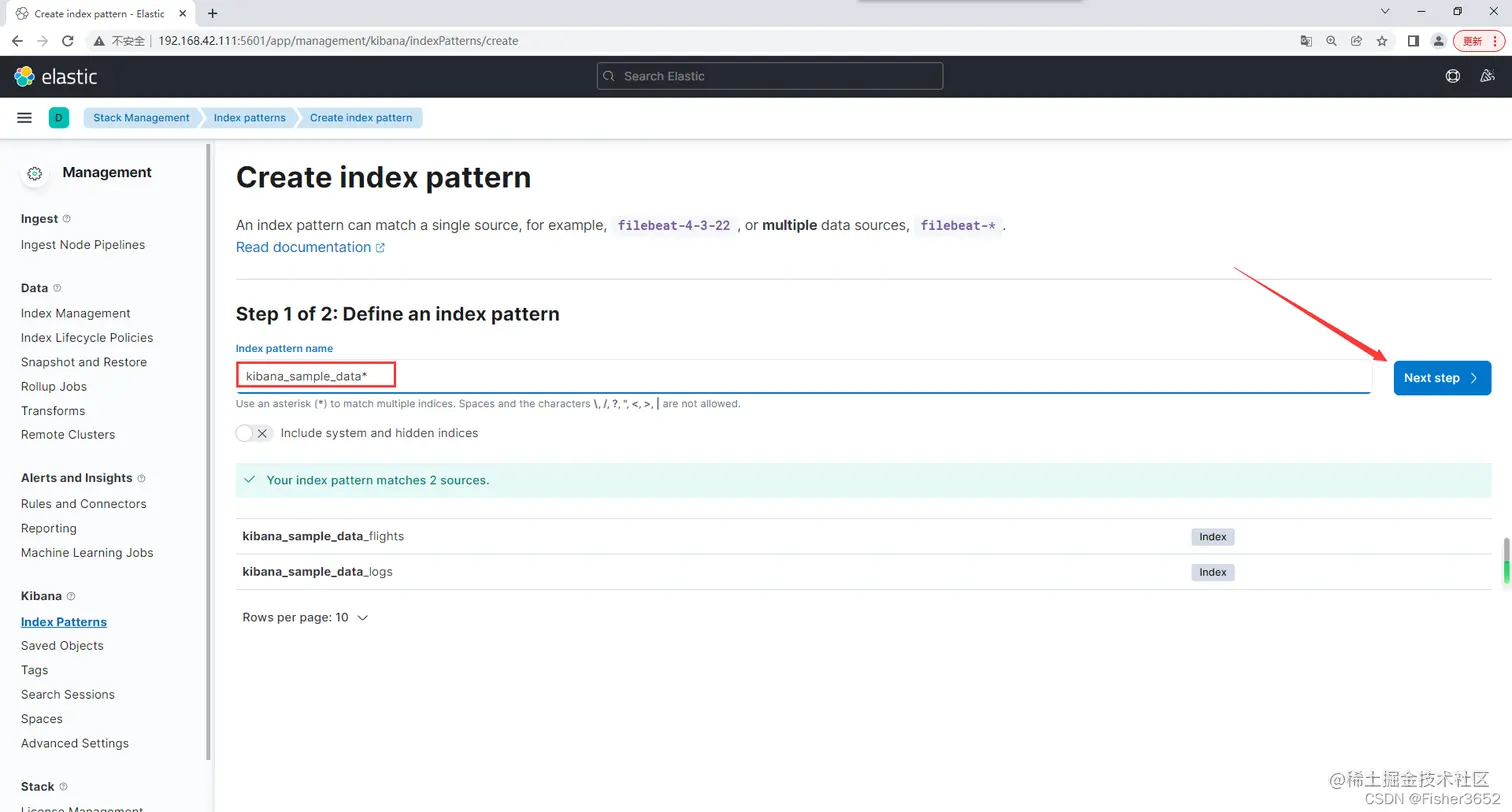This screenshot has height=812, width=1512.
Task: Open the newsfeed icon in Elastic header
Action: [x=1487, y=76]
